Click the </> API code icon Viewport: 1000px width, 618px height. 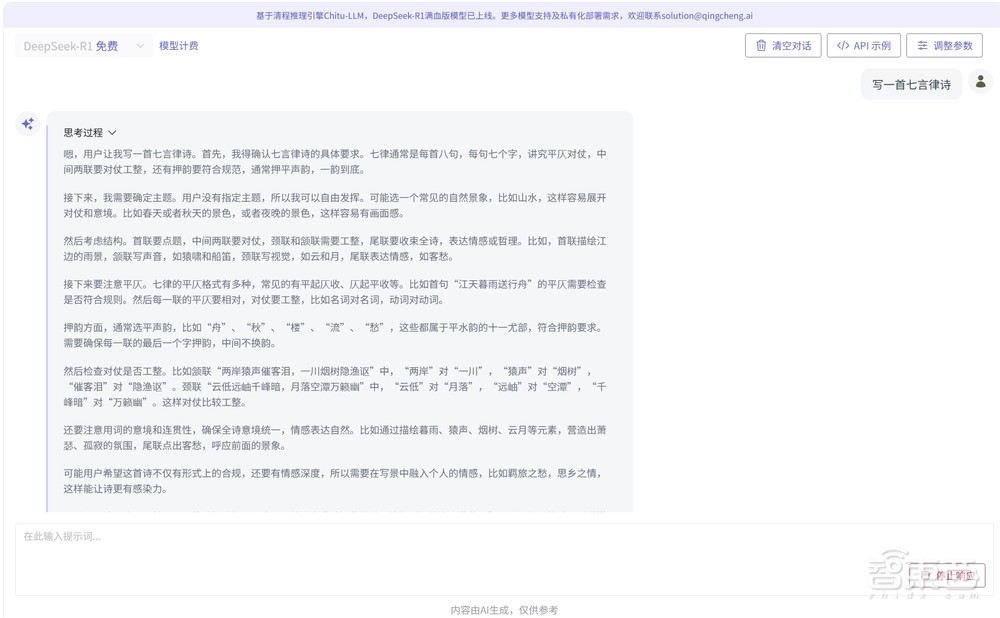coord(843,45)
